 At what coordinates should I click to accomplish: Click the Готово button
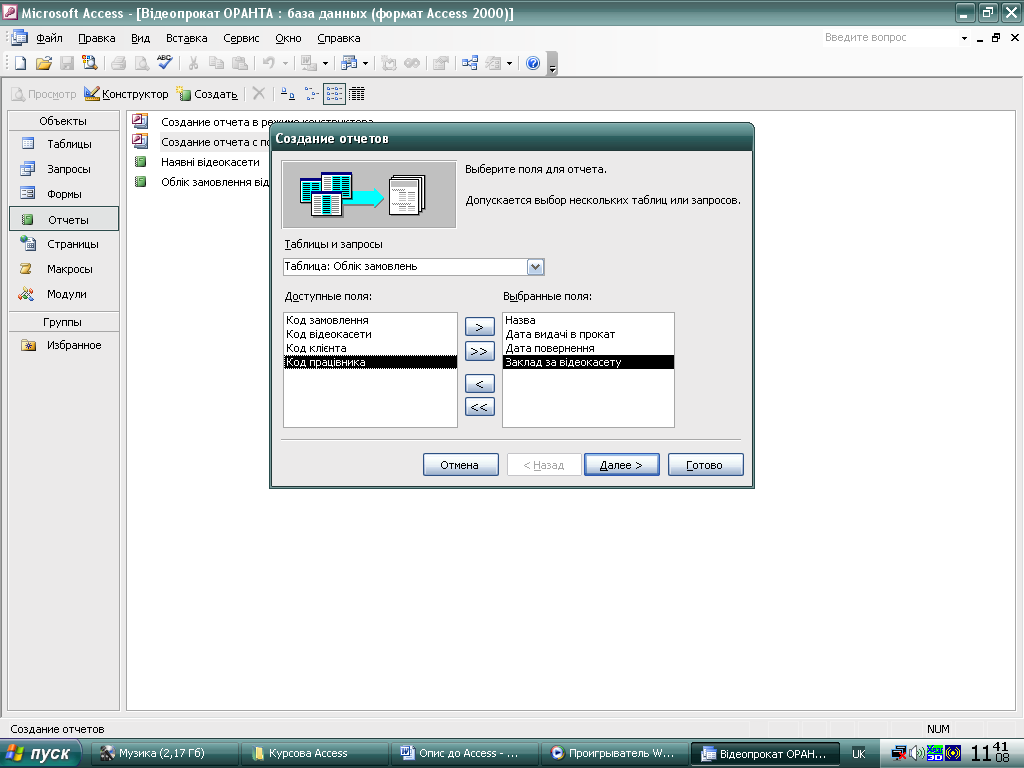[705, 465]
